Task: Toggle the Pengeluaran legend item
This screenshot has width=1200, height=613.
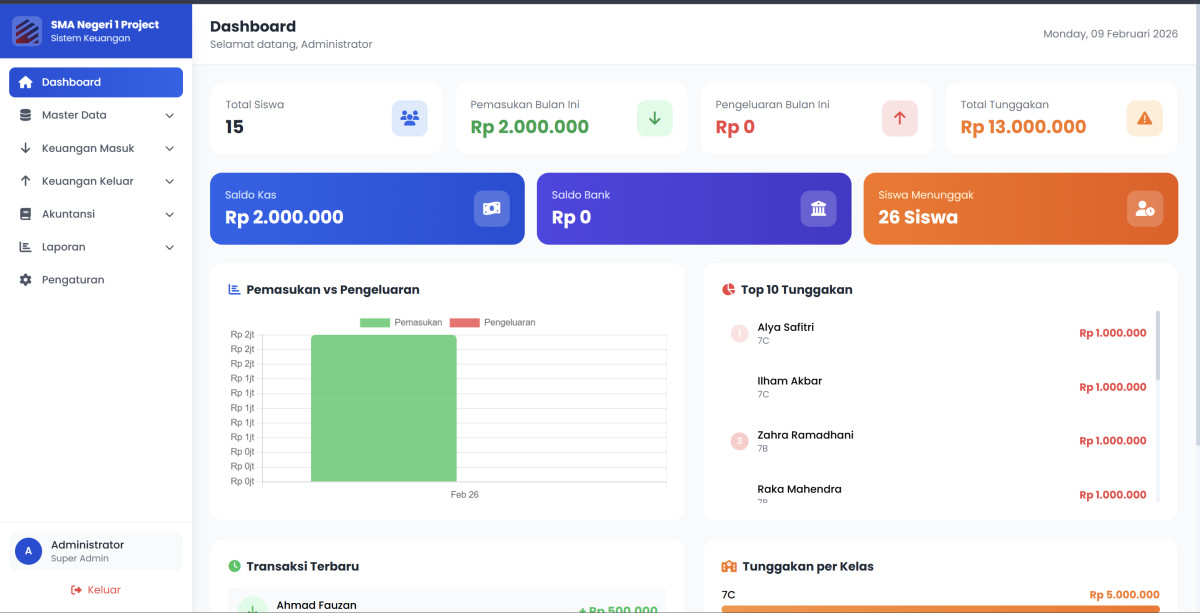Action: tap(493, 323)
